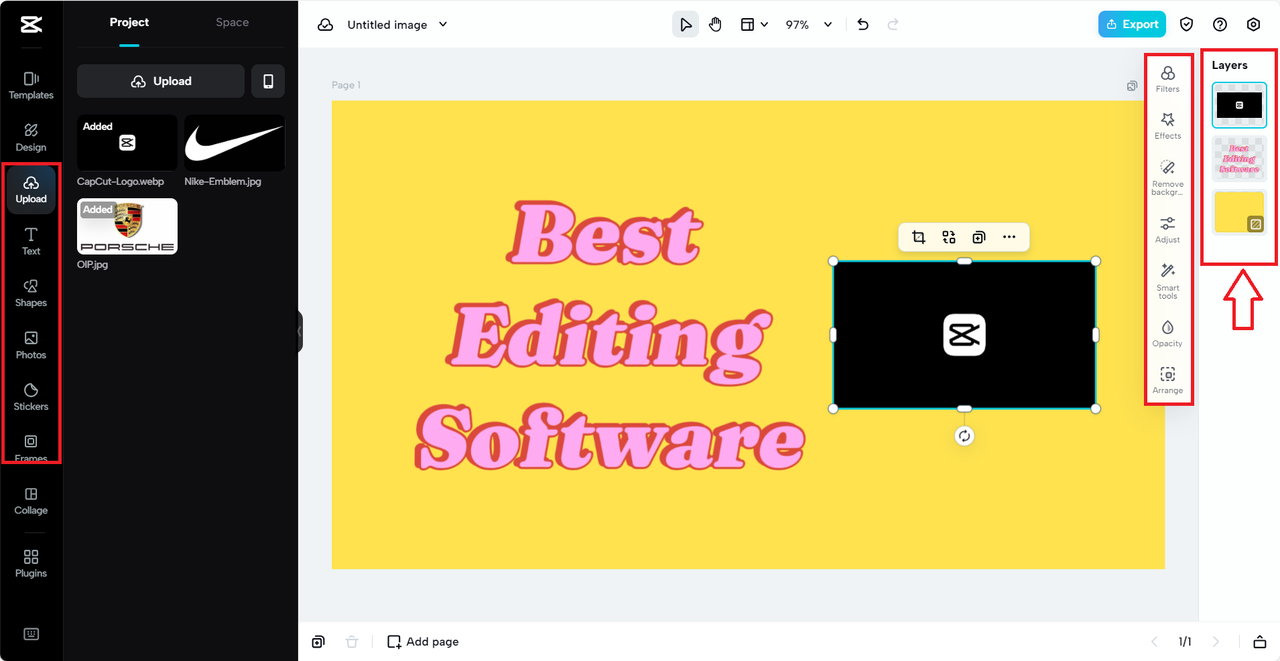The height and width of the screenshot is (661, 1280).
Task: Open the Design sidebar panel
Action: click(31, 137)
